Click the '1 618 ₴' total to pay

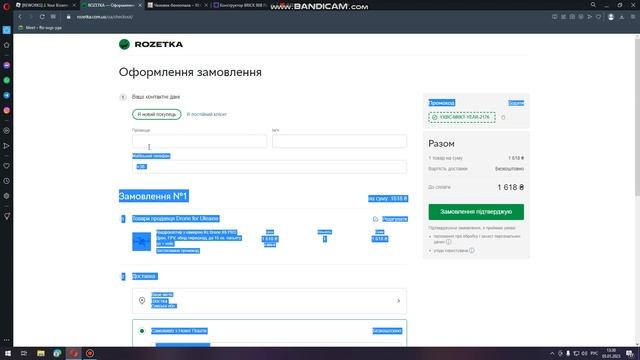point(511,187)
